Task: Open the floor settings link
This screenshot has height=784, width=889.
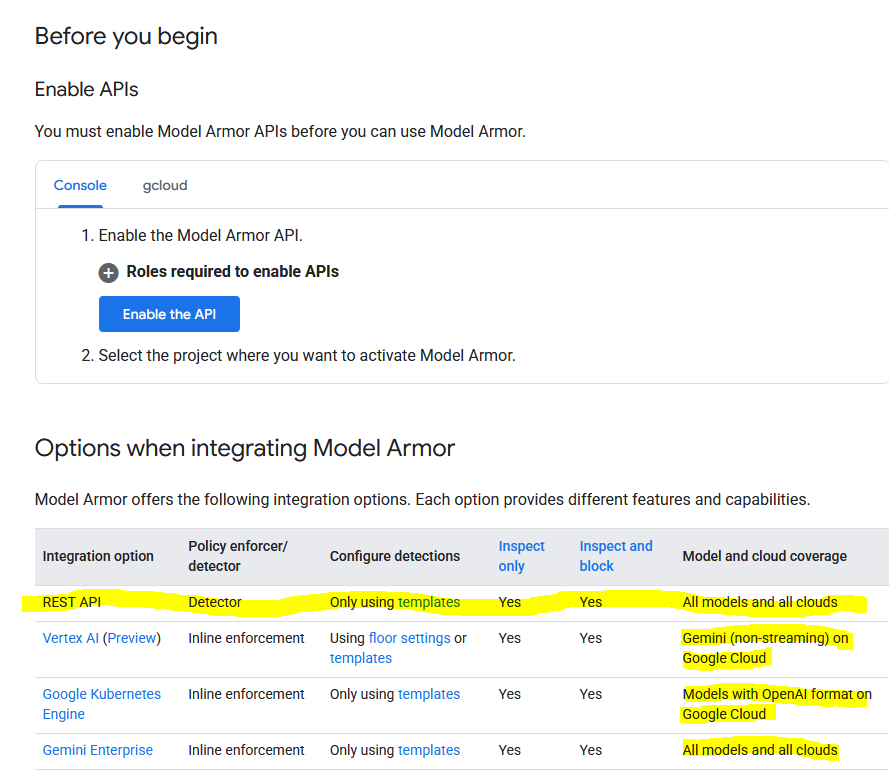Action: click(x=409, y=638)
